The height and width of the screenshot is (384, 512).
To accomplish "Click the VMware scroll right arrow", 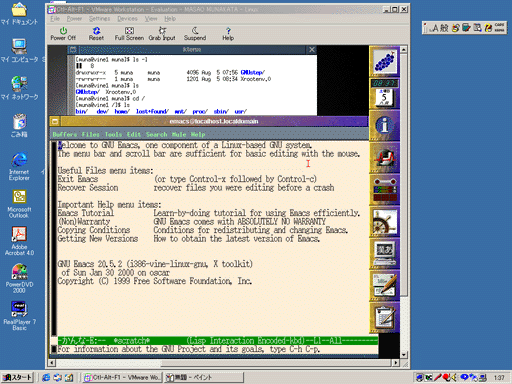I will 396,363.
